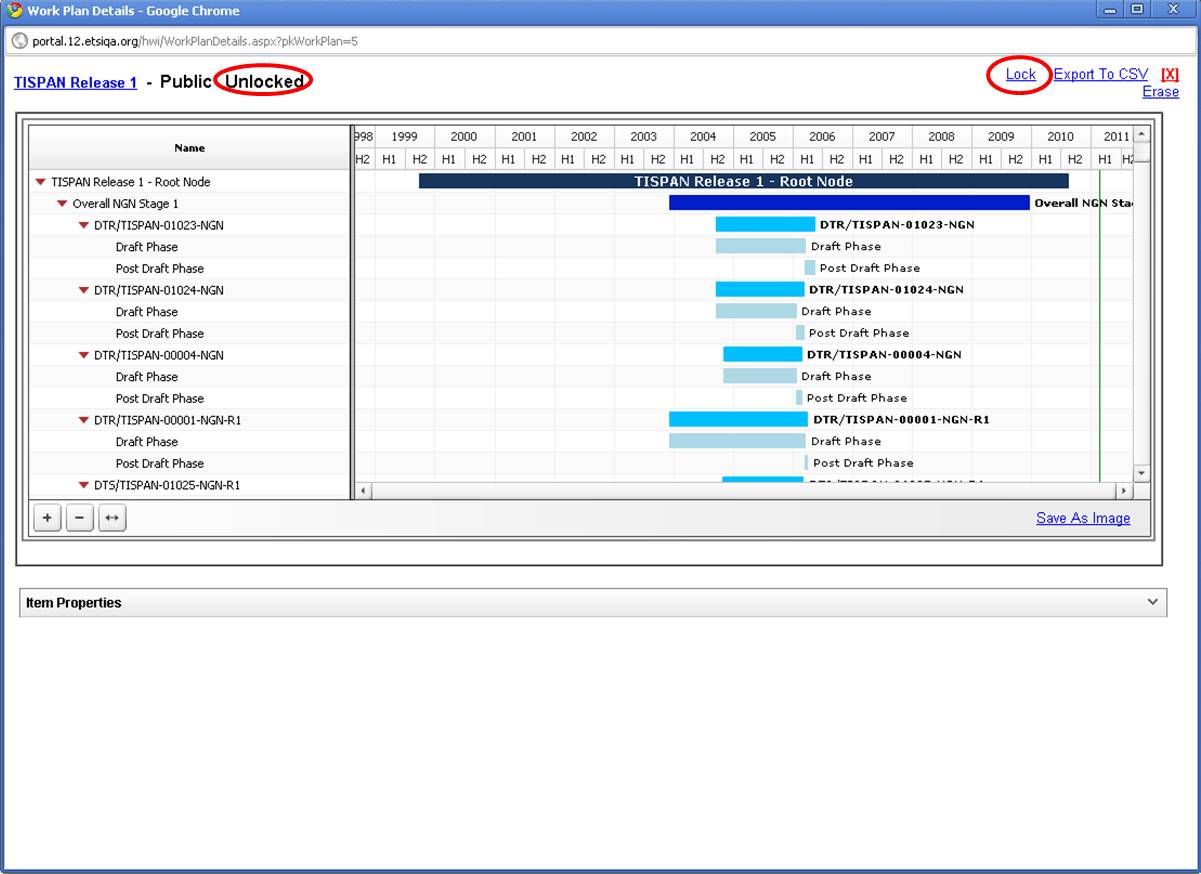Viewport: 1201px width, 874px height.
Task: Click vertical scrollbar down arrow in chart
Action: (x=1142, y=473)
